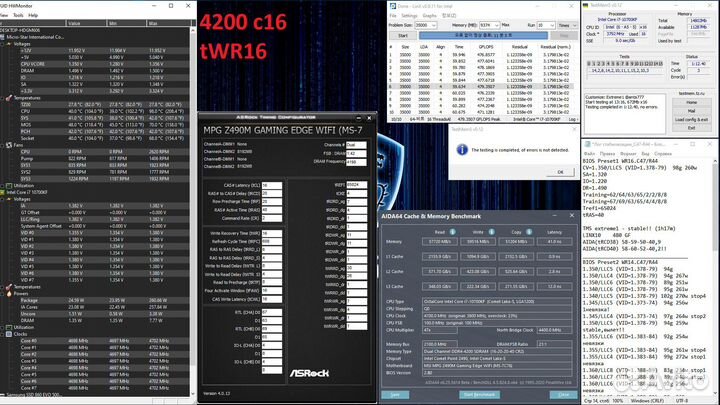Collapse the first Utilization node in HWMonitor

3,186
